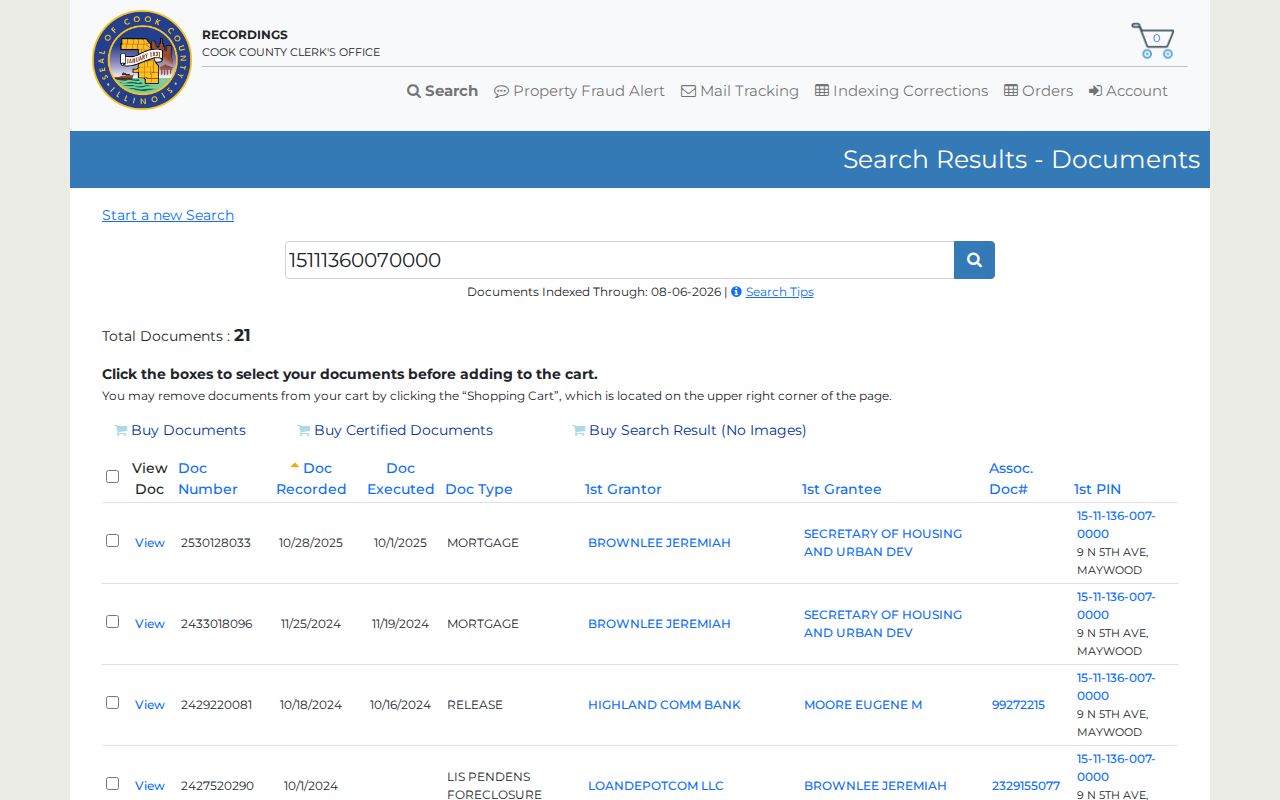Click grantor LOANDEPOTCOM LLC
Viewport: 1280px width, 800px height.
(656, 786)
